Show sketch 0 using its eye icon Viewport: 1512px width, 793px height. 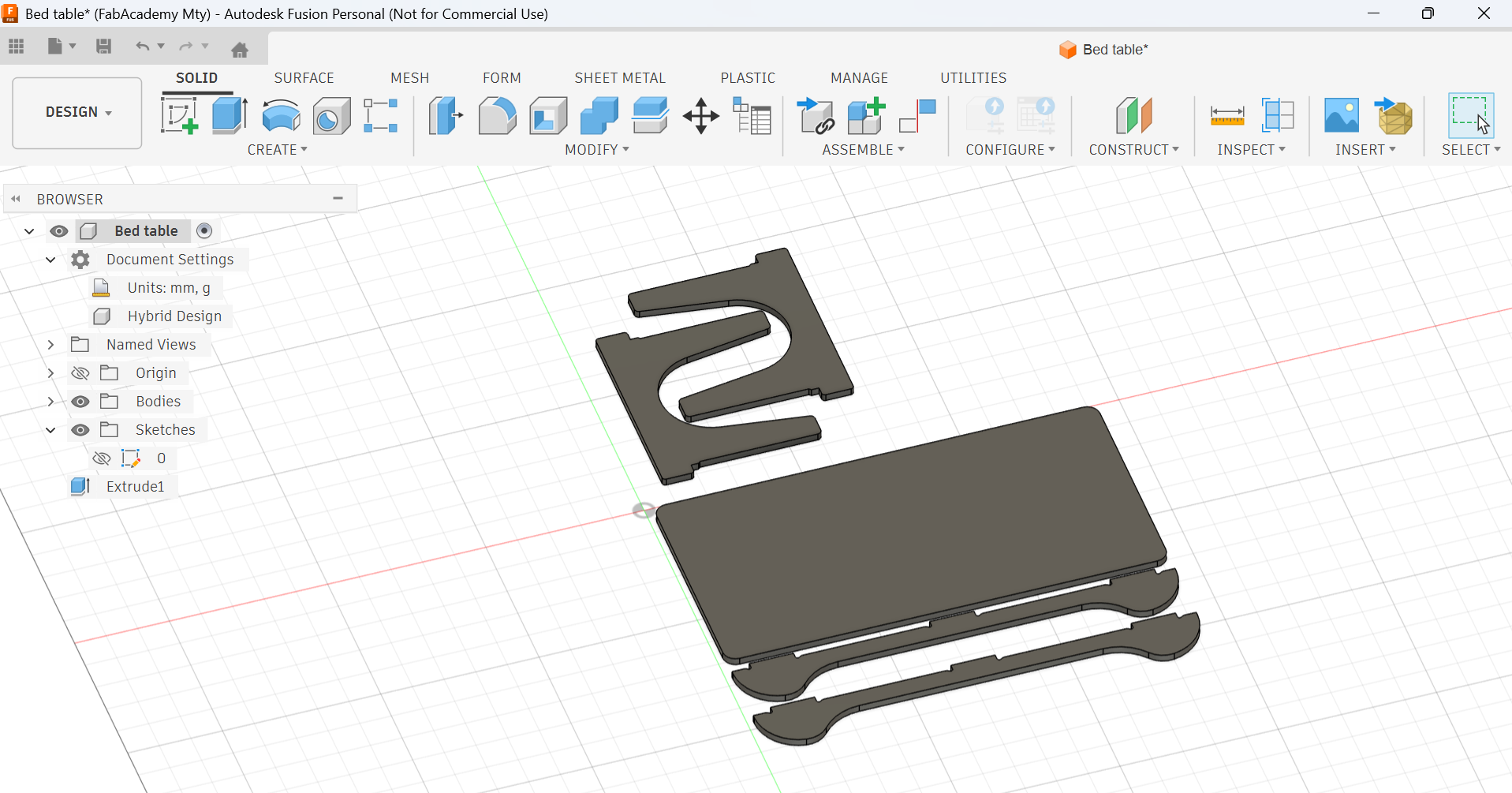(x=102, y=458)
